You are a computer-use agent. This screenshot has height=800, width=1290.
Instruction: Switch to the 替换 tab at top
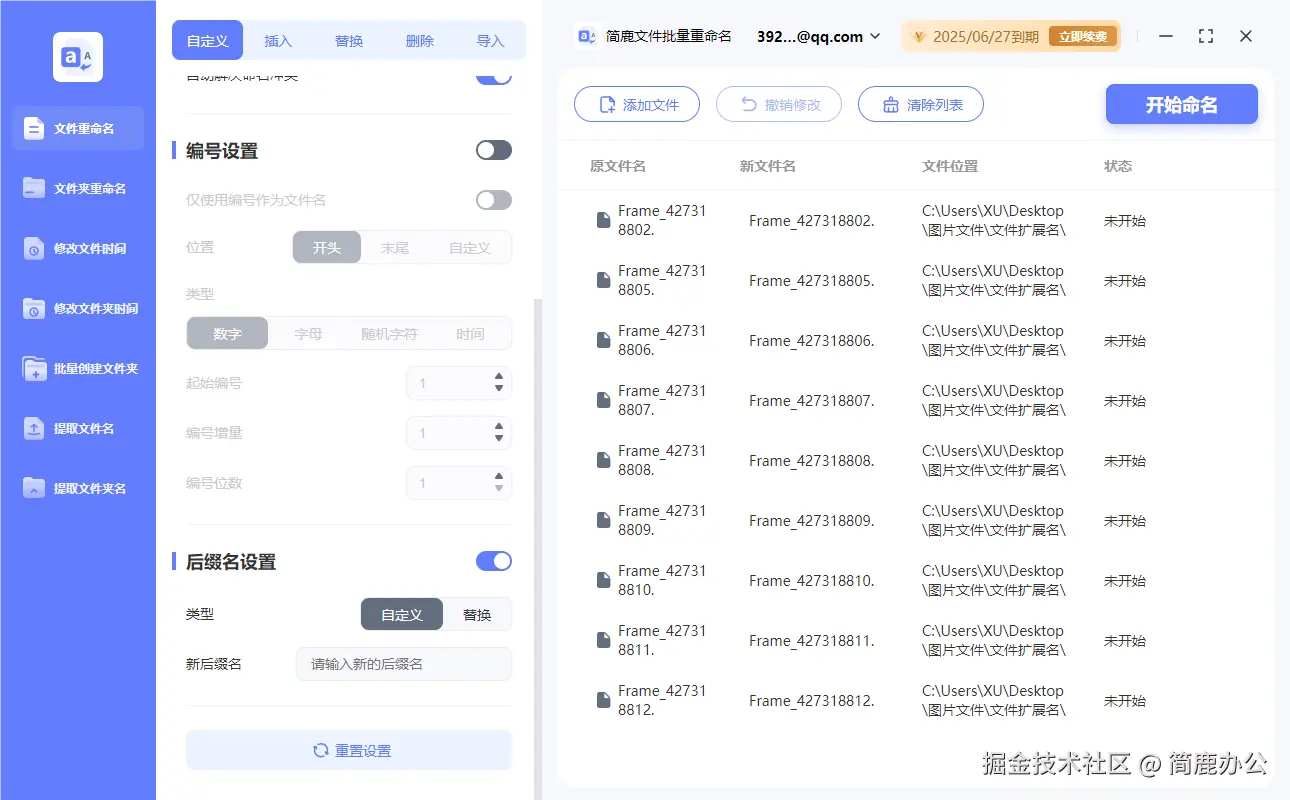349,41
